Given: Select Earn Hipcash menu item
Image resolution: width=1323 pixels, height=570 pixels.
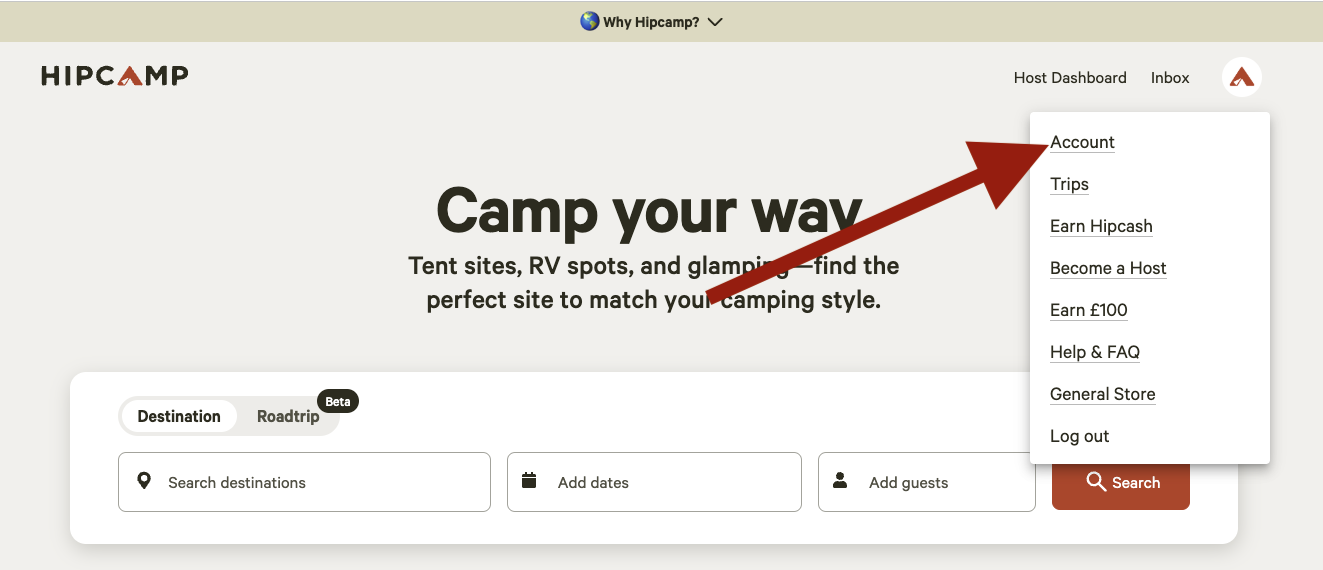Looking at the screenshot, I should [1101, 226].
